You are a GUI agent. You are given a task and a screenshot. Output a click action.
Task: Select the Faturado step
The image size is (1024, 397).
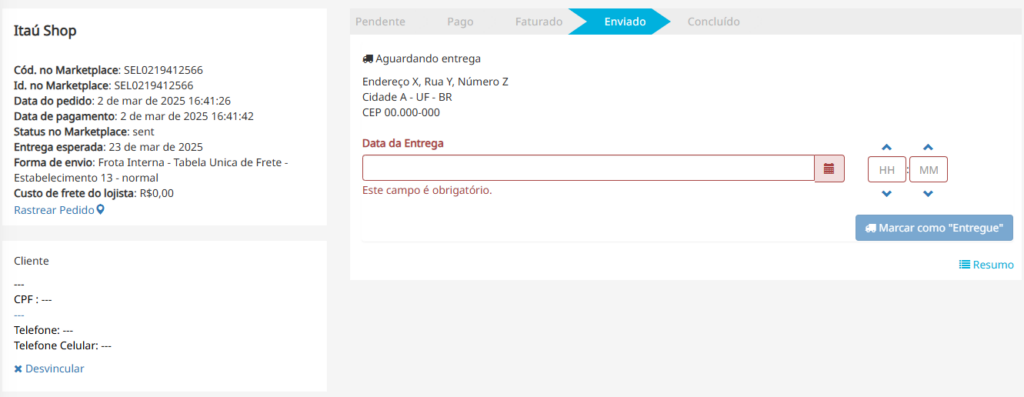click(539, 22)
